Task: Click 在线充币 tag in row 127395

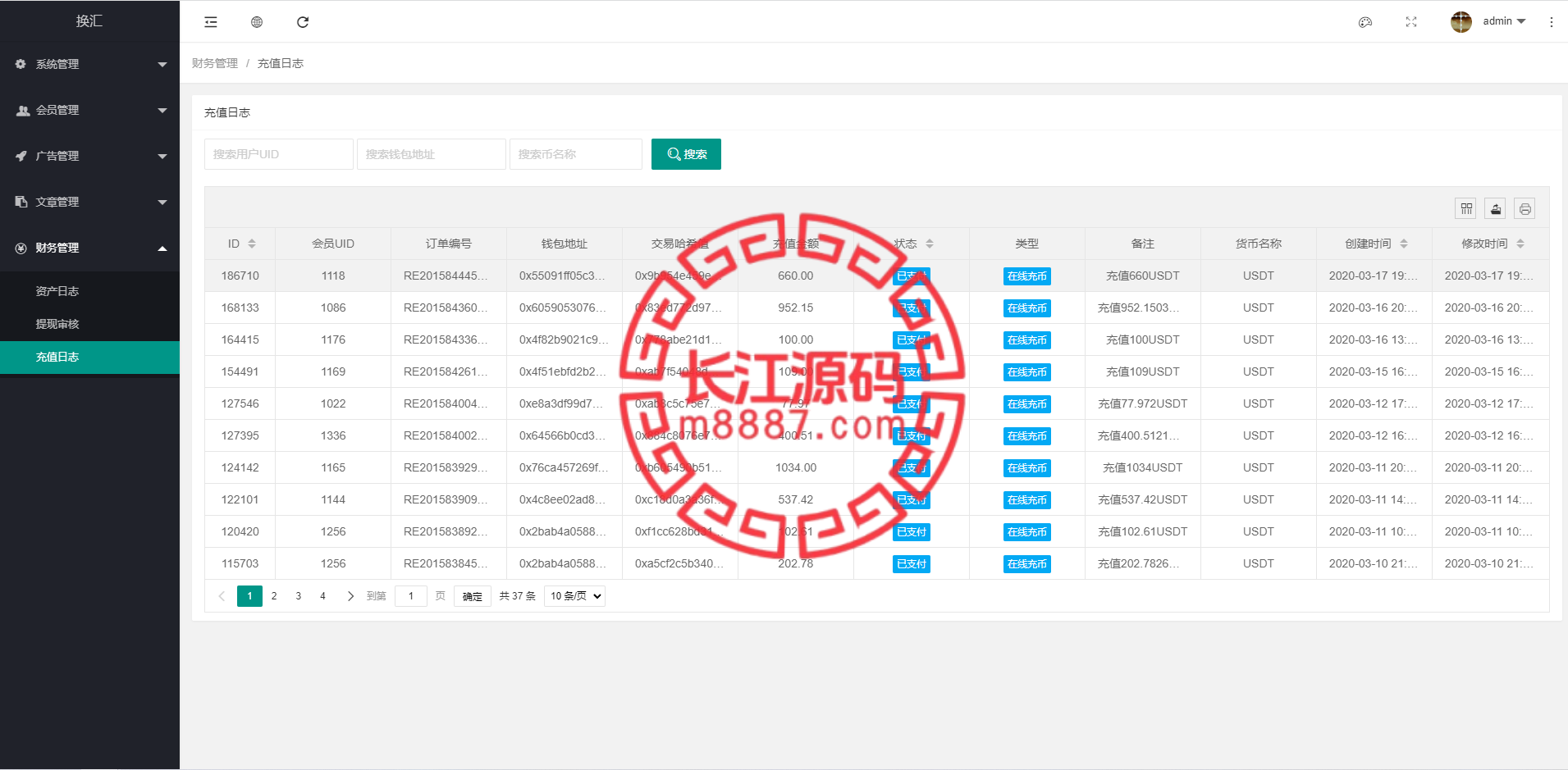Action: pyautogui.click(x=1027, y=436)
